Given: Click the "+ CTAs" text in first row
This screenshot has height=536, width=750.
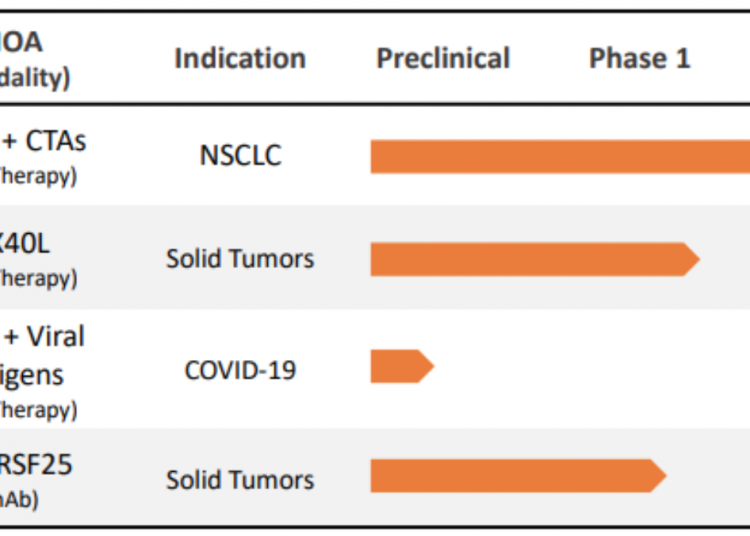Looking at the screenshot, I should (45, 141).
